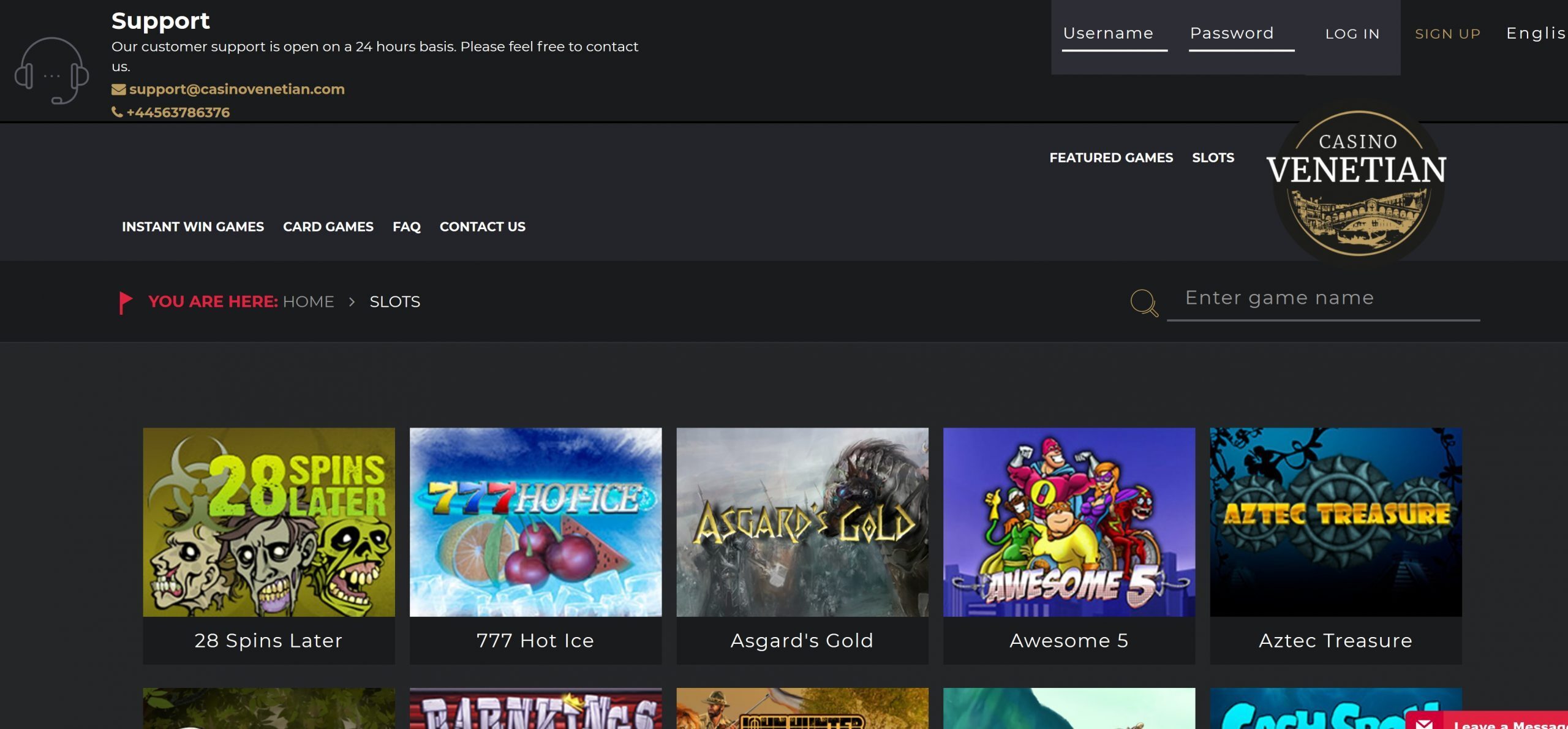The image size is (1568, 729).
Task: Open the FAQ menu item
Action: click(407, 227)
